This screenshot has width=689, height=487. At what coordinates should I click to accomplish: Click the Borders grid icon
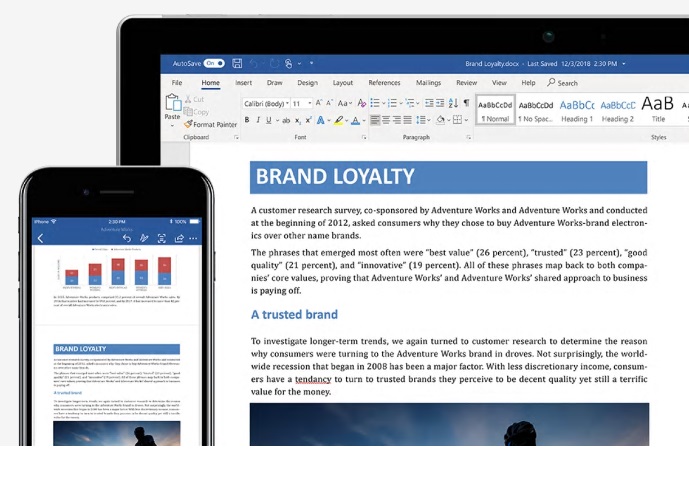[x=457, y=120]
